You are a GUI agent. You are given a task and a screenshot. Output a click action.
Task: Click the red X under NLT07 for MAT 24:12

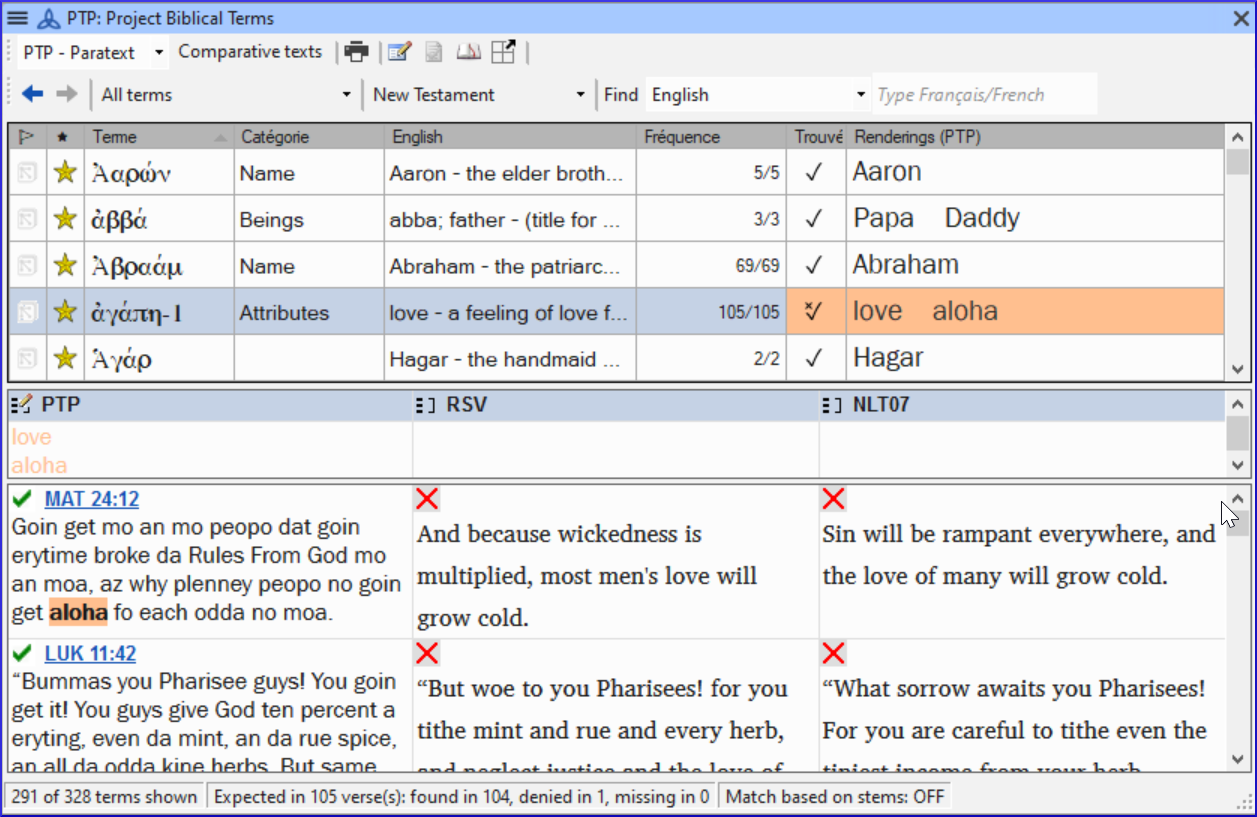(833, 499)
